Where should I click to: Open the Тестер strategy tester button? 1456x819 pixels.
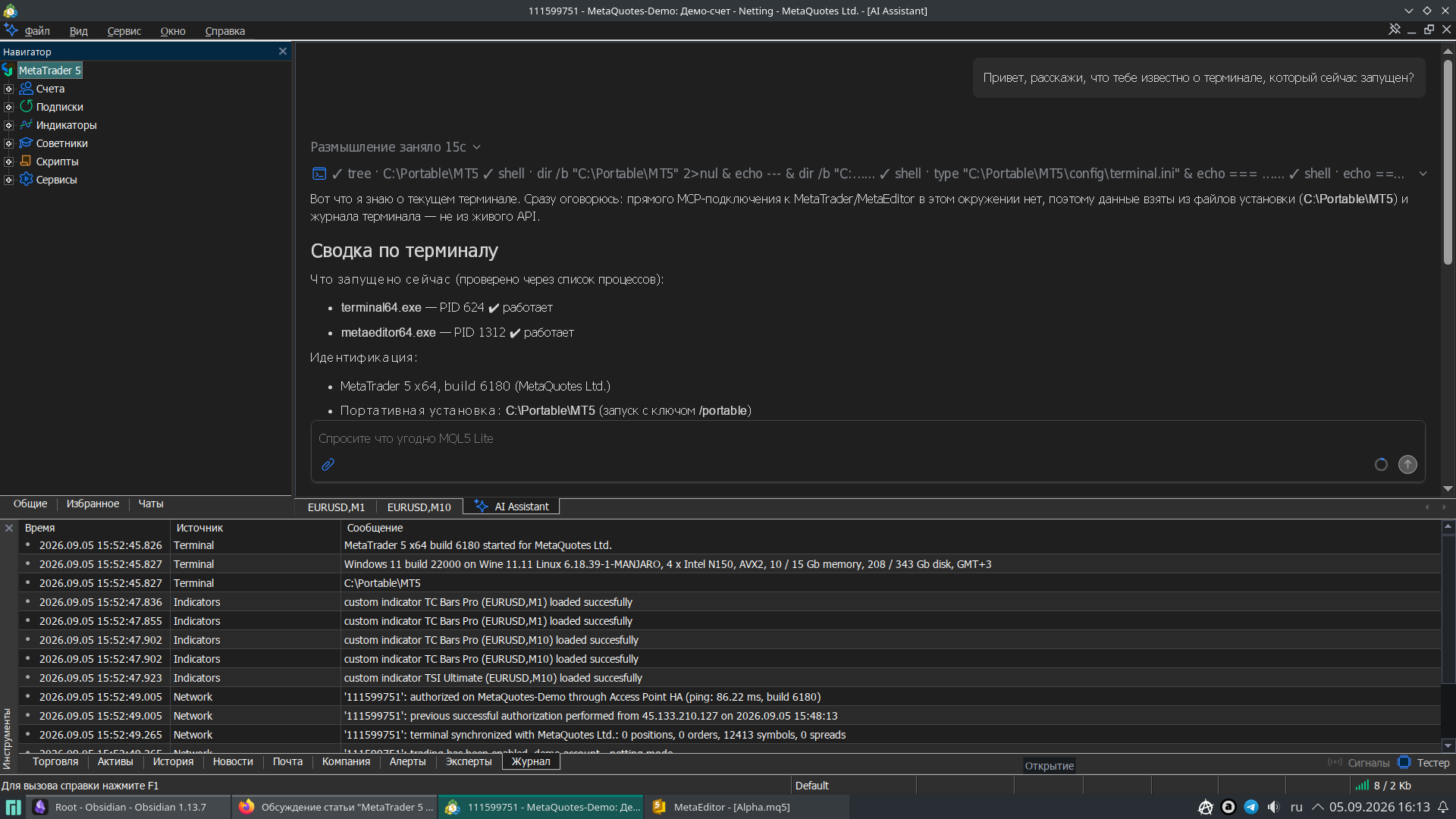coord(1424,763)
